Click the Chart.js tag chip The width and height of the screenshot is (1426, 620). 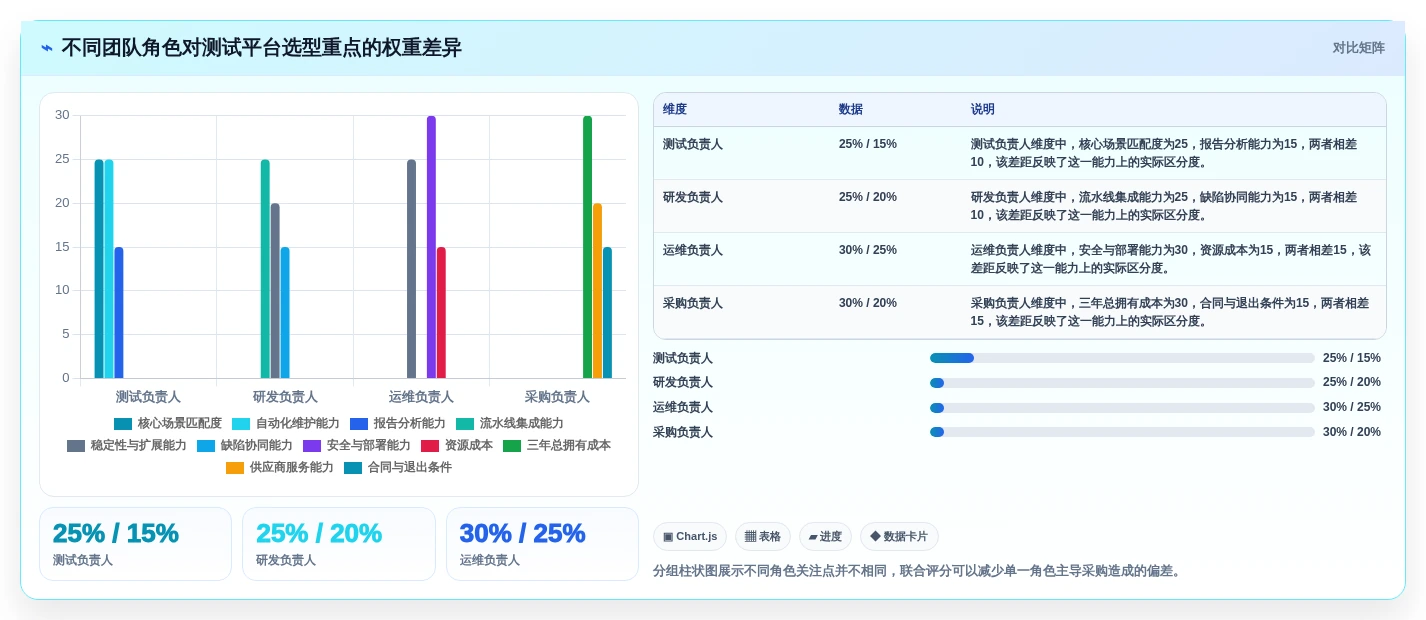(690, 536)
